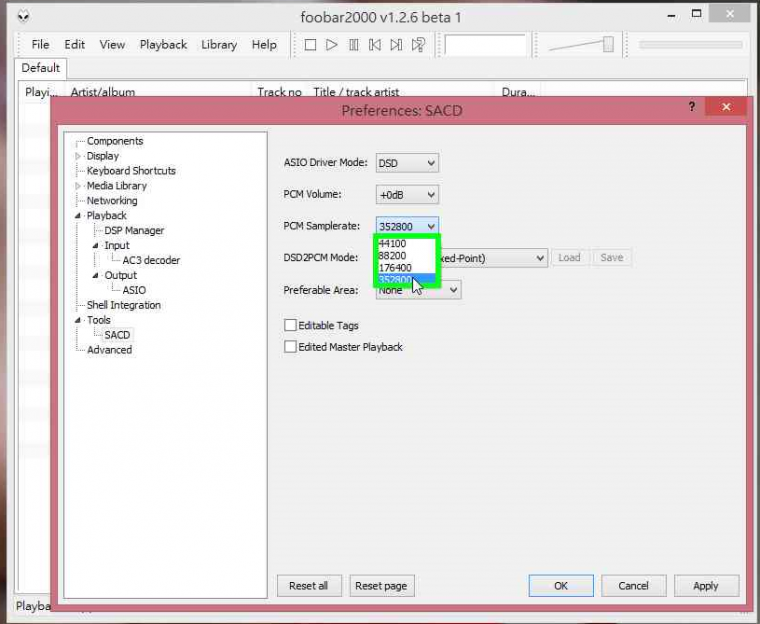The width and height of the screenshot is (760, 624).
Task: Click the Apply button
Action: pyautogui.click(x=706, y=586)
